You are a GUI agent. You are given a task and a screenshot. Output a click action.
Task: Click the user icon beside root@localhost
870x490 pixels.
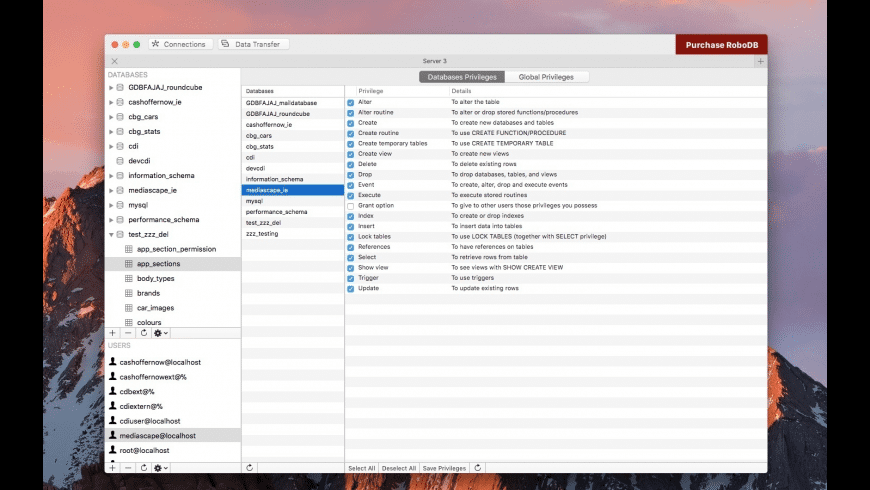tap(113, 450)
